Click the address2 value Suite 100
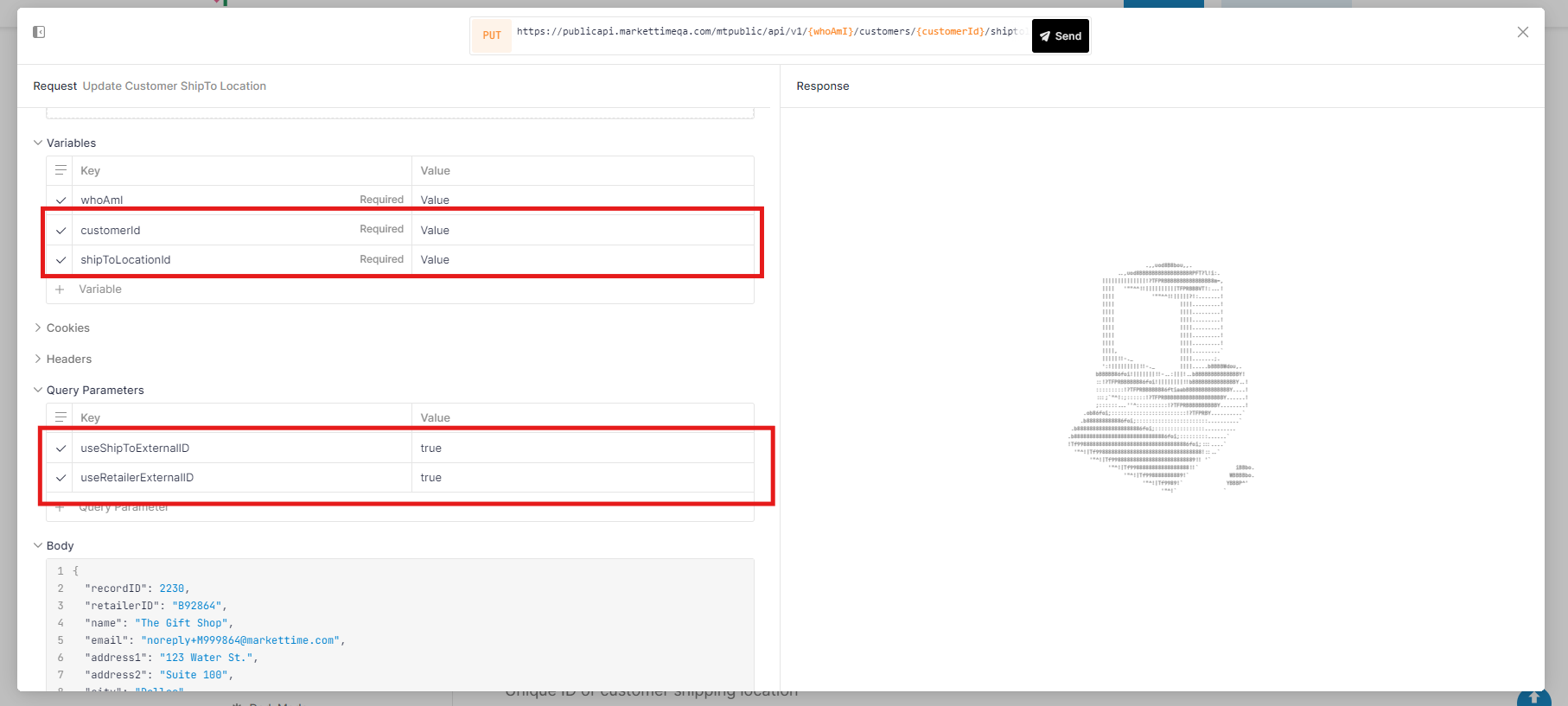 pos(194,675)
